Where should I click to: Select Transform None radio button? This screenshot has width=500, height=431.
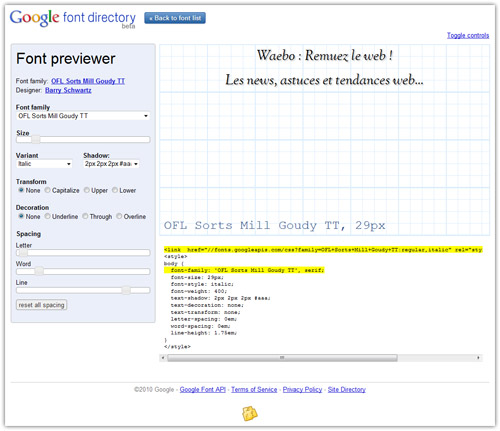click(21, 190)
